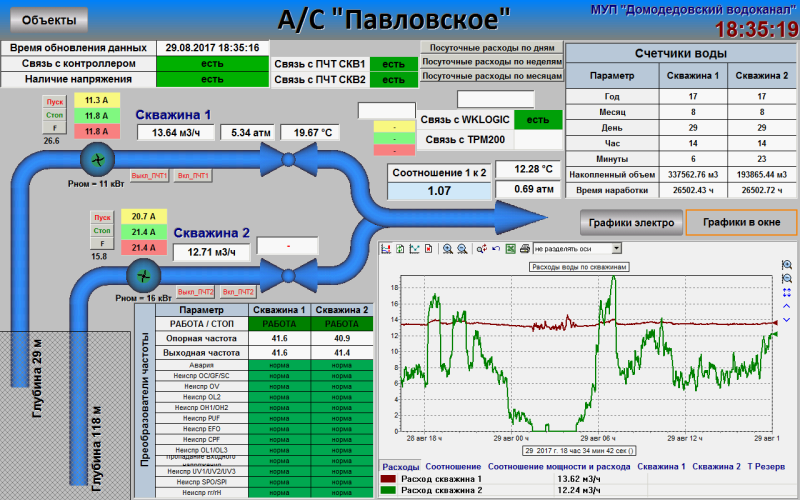The width and height of the screenshot is (800, 500).
Task: Click the undo arrow in chart toolbar
Action: [x=496, y=248]
